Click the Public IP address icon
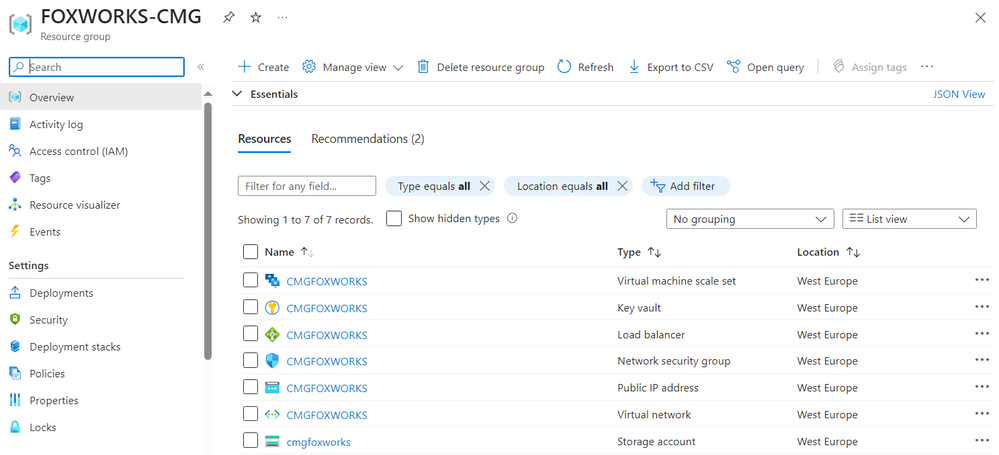Screen dimensions: 999x455 272,388
